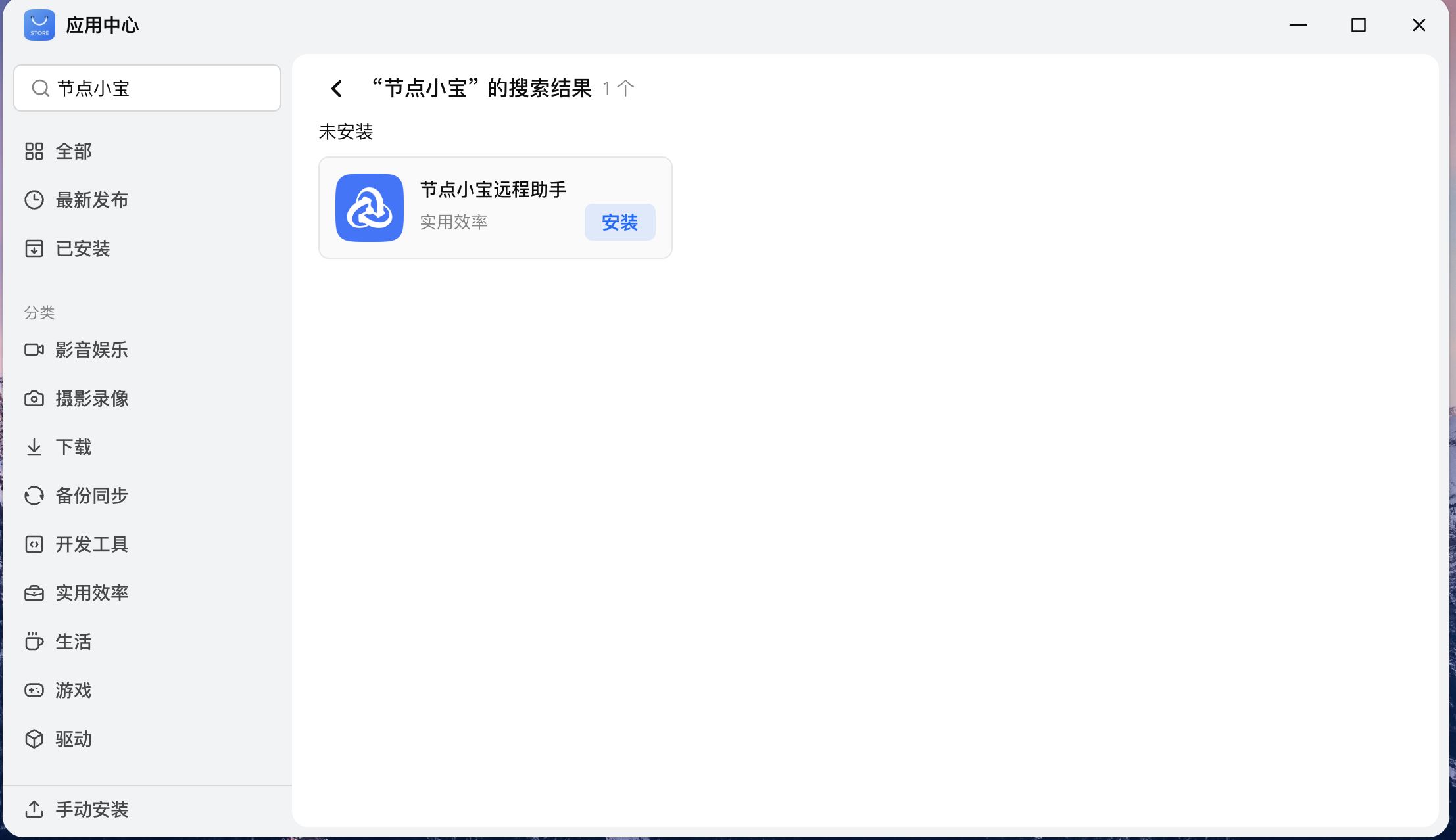Click the 驱动 cube icon
Screen dimensions: 1456x840
34,739
